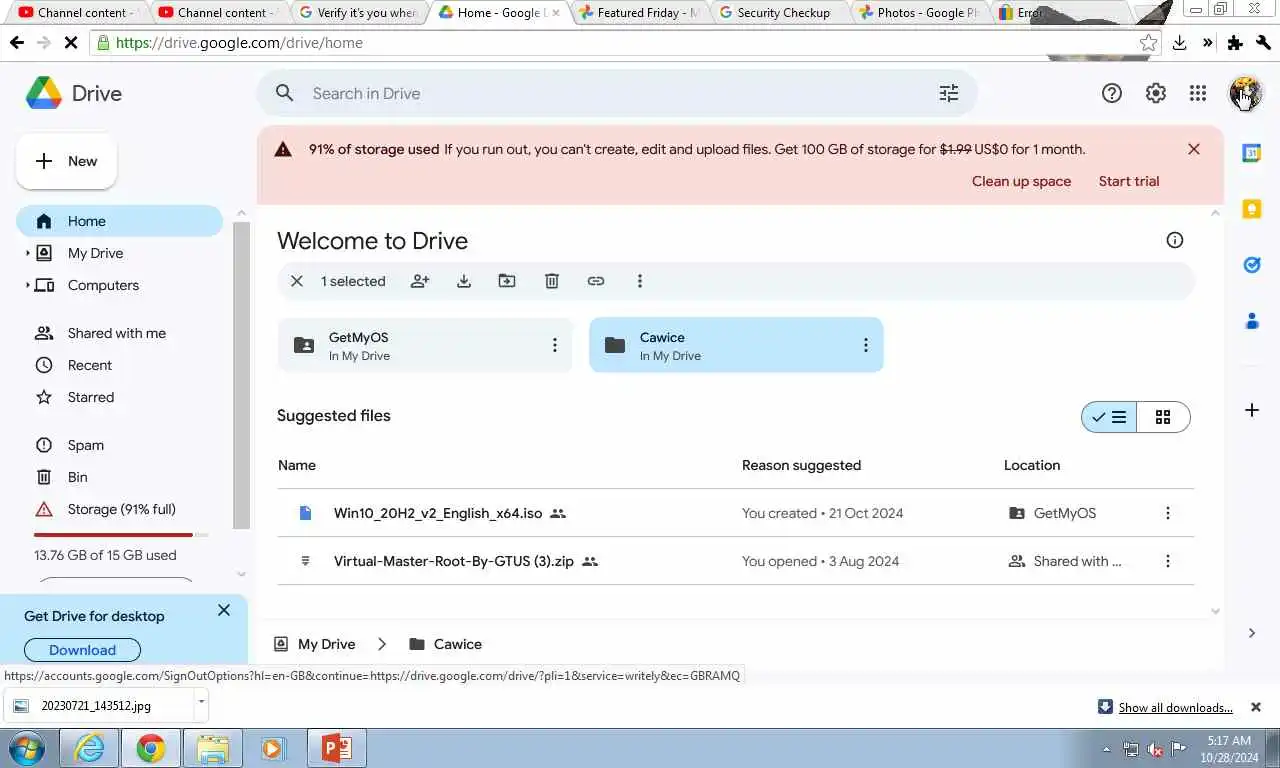Screen dimensions: 1280x768
Task: Open Drive support help icon
Action: pyautogui.click(x=1111, y=93)
